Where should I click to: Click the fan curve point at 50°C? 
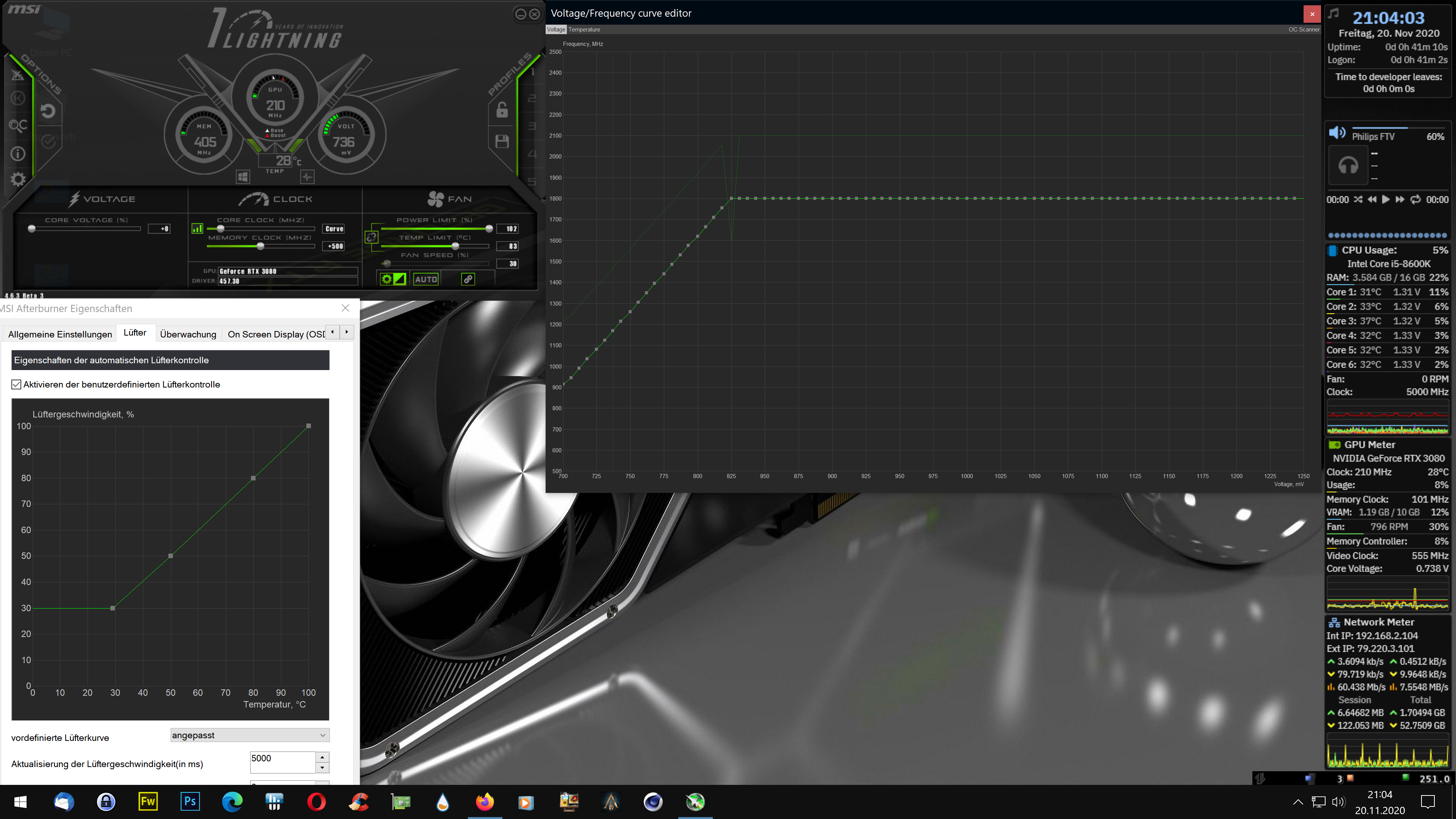click(x=171, y=555)
